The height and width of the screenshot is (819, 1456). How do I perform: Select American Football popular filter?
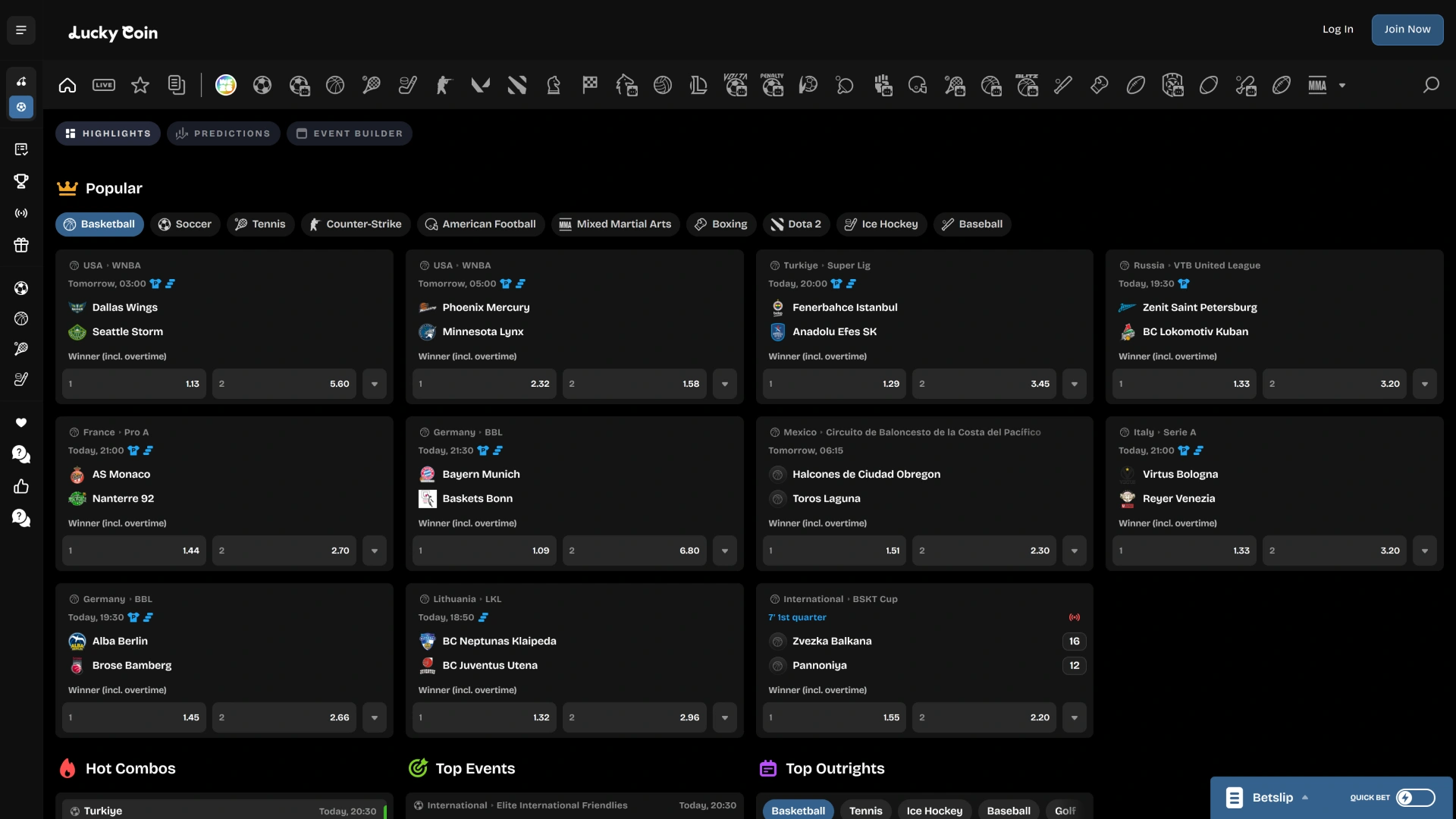(481, 224)
